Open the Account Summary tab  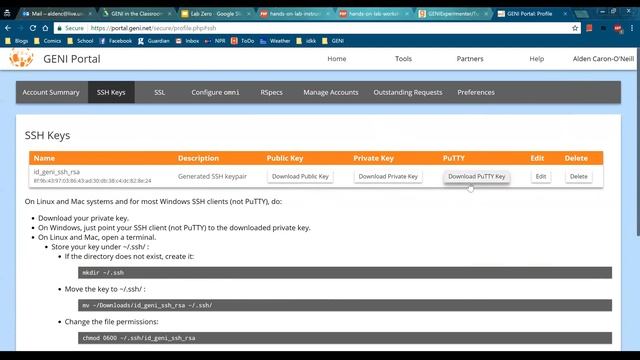[51, 92]
